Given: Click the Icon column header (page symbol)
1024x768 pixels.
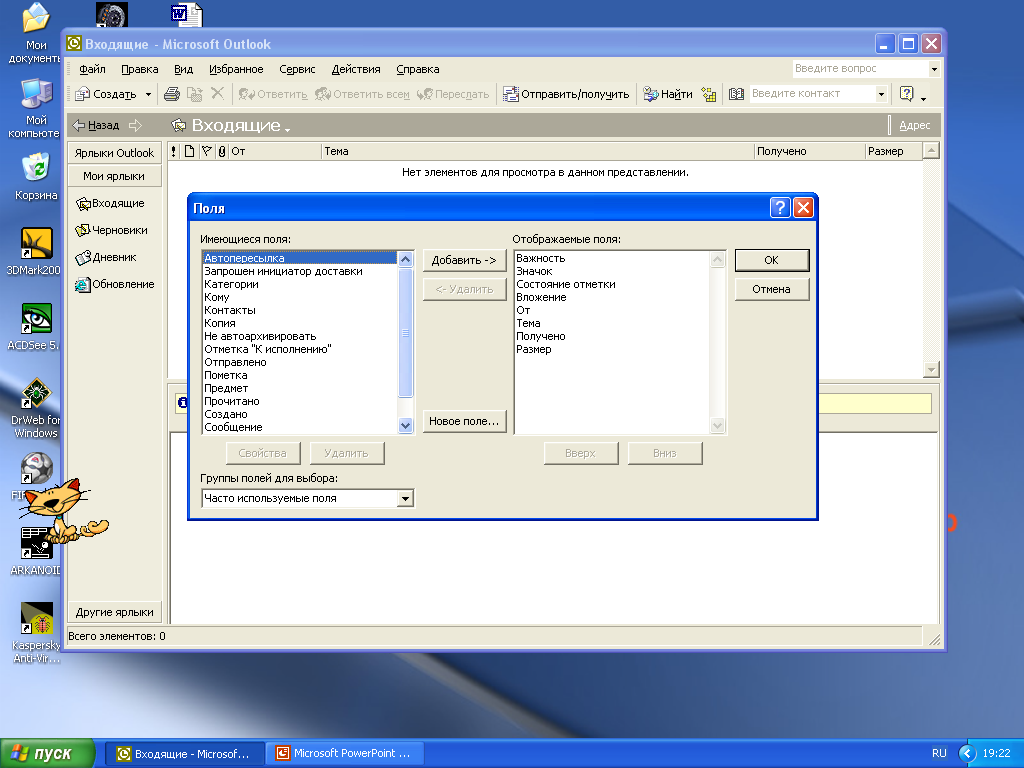Looking at the screenshot, I should 189,151.
